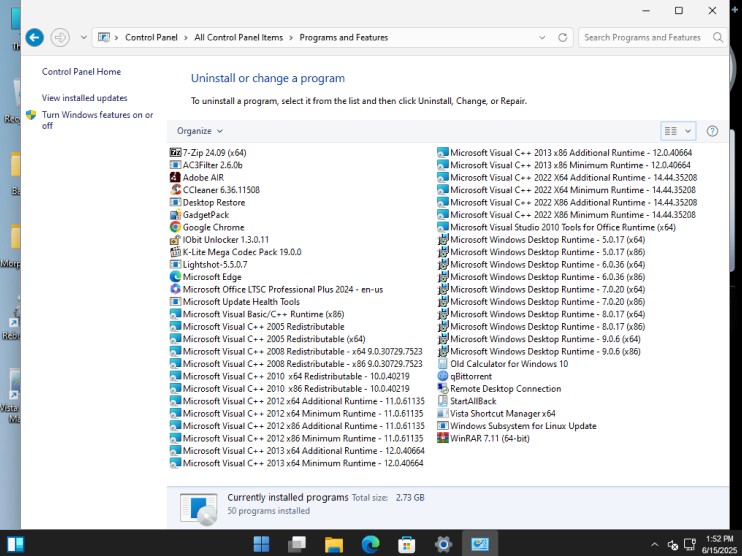Select Microsoft Visual C++ 2005 Redistributable (x64)
742x556 pixels.
pos(268,339)
